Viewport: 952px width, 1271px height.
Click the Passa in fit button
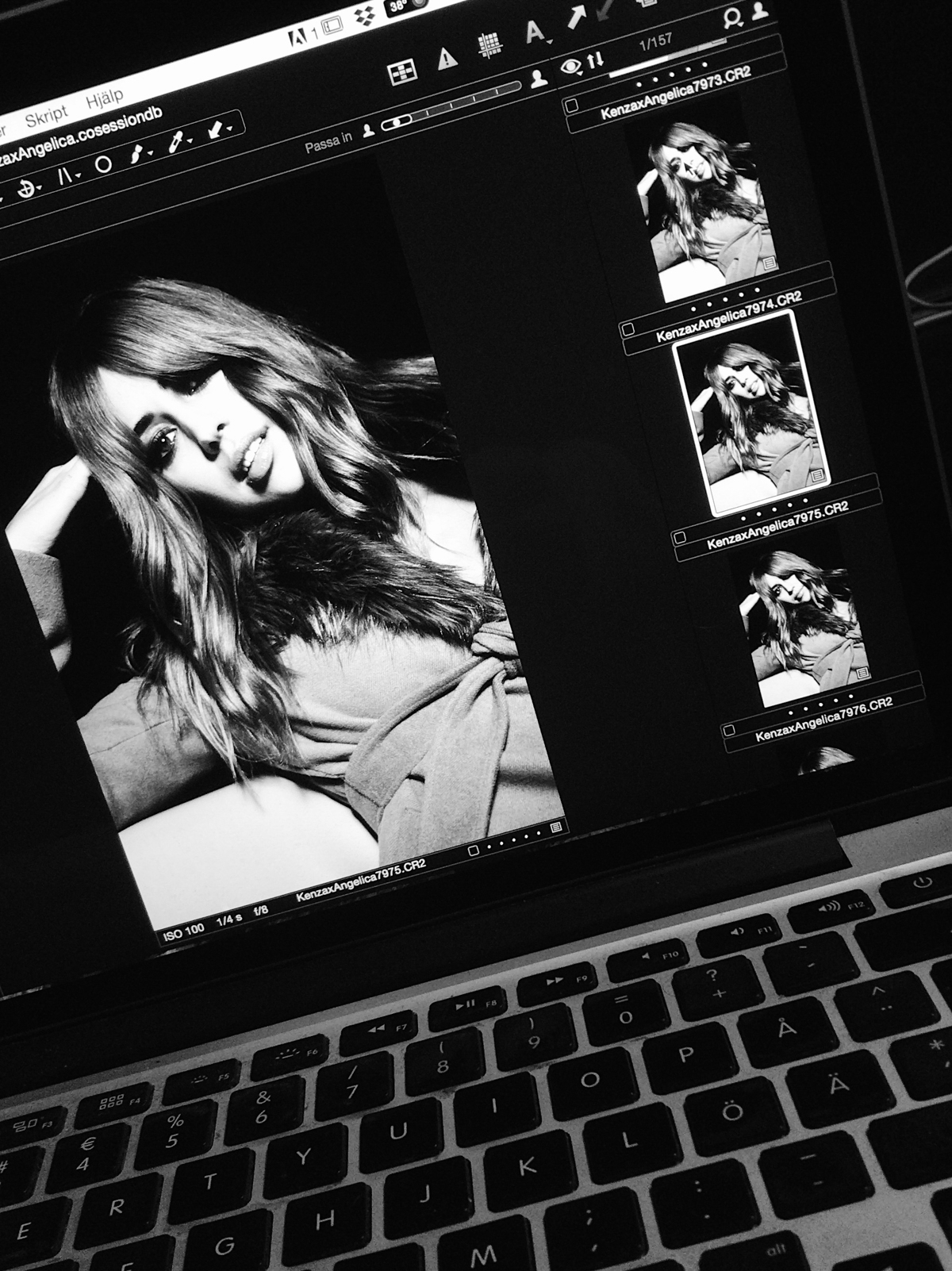tap(329, 142)
